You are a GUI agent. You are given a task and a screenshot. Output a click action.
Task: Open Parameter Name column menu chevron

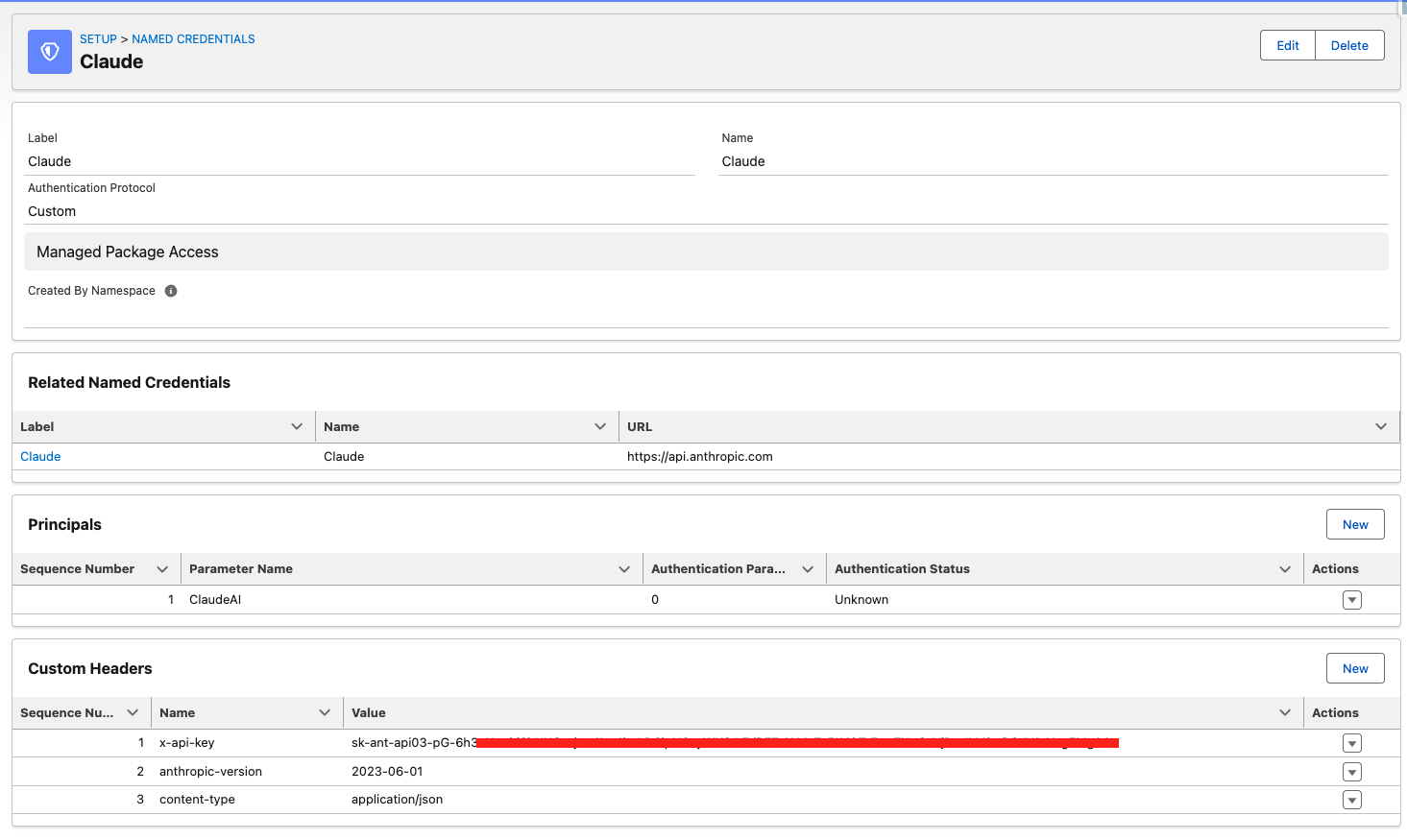point(624,569)
